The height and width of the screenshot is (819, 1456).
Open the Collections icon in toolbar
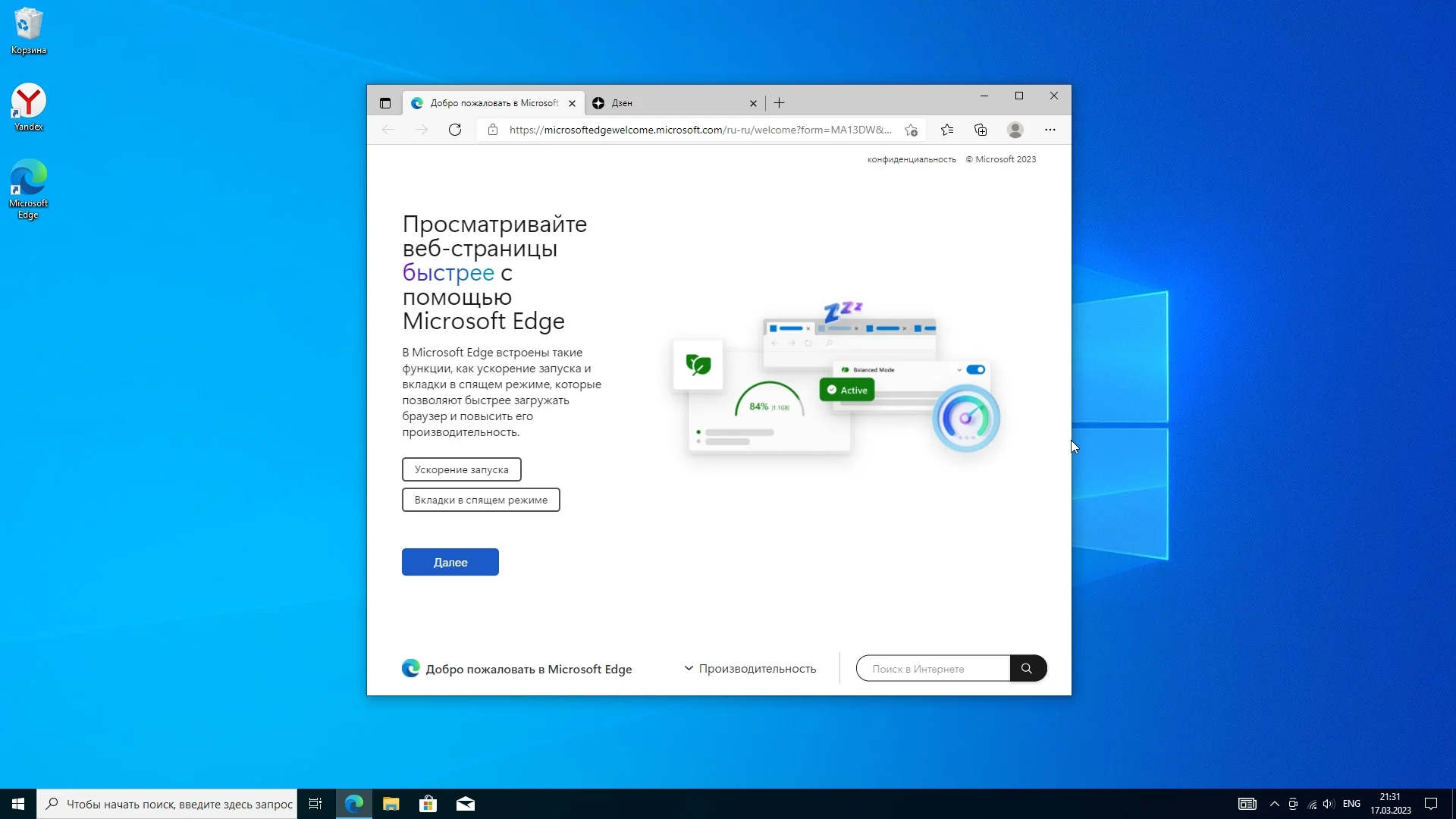click(981, 130)
